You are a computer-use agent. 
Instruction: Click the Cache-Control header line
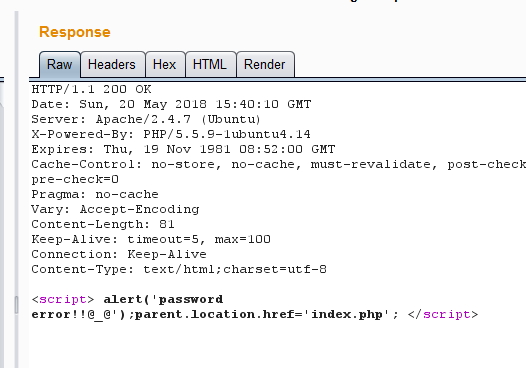coord(278,164)
